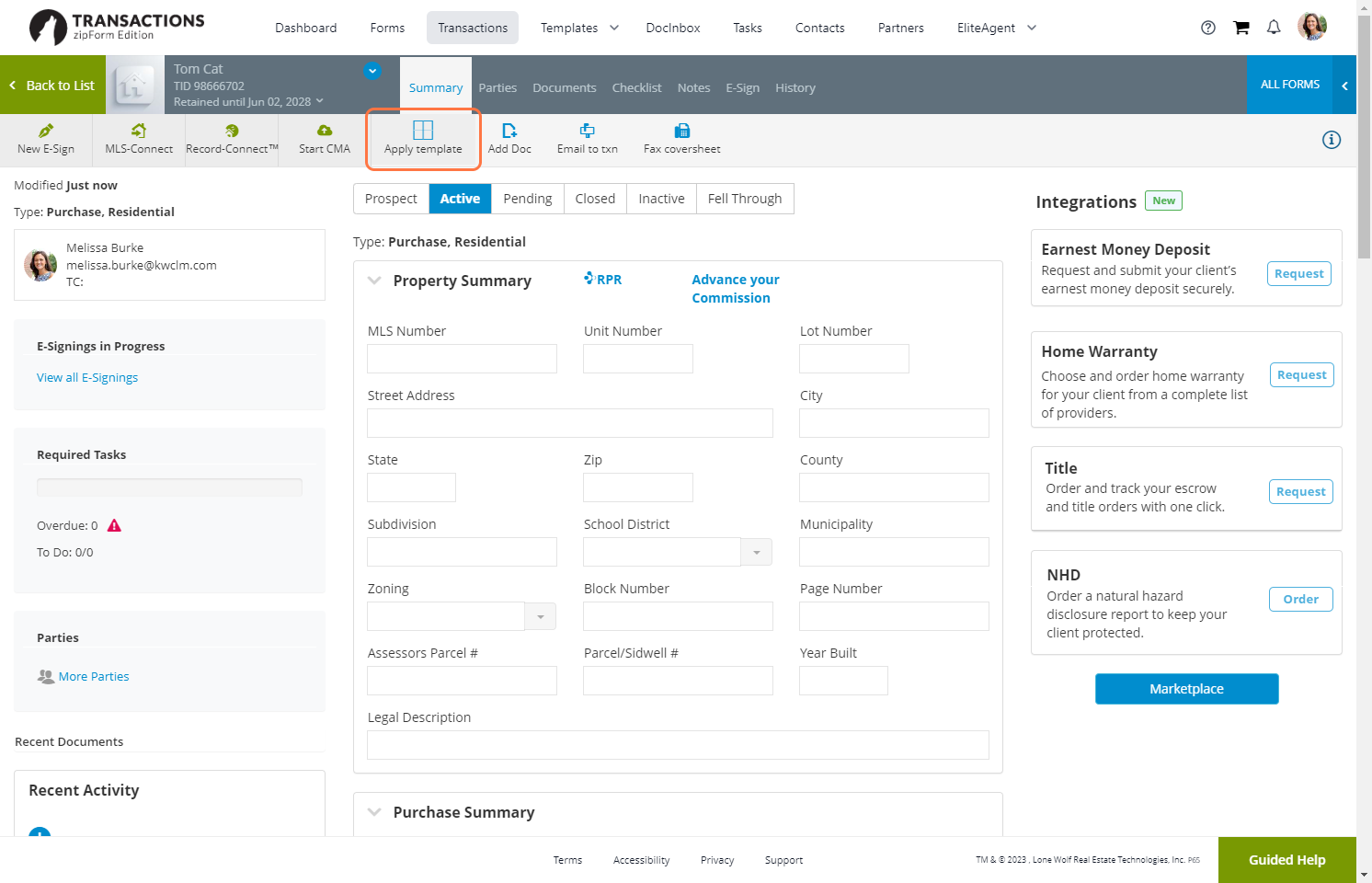
Task: Expand the Tom Cat transaction dropdown
Action: tap(372, 71)
